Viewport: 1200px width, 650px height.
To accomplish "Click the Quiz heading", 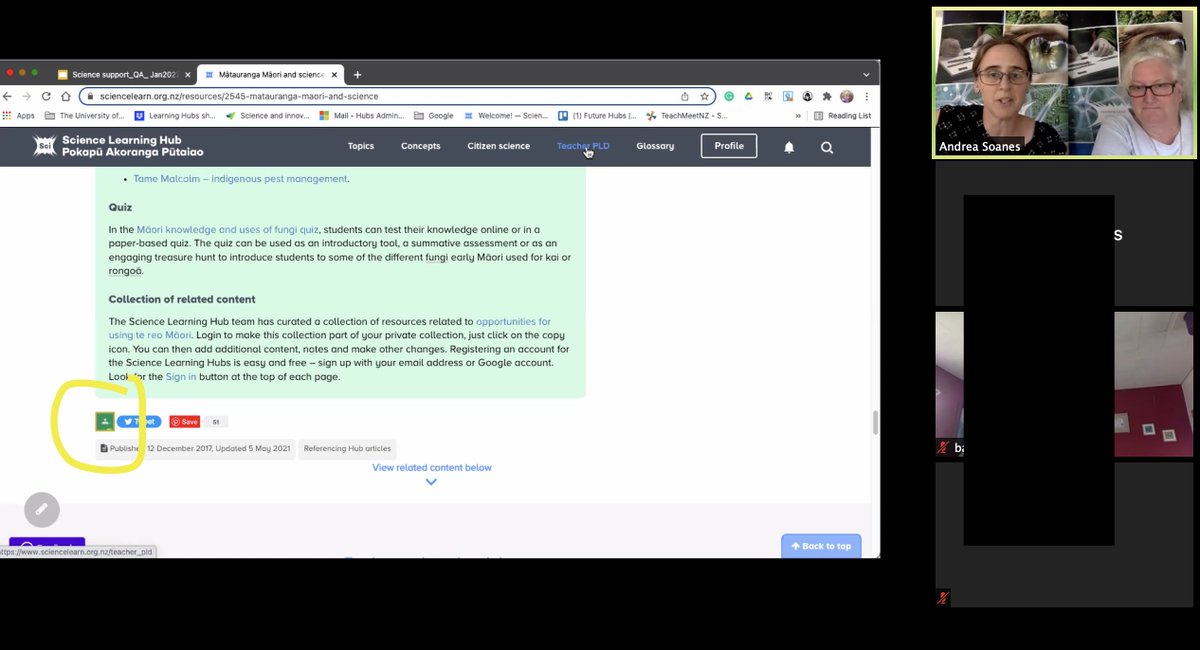I will (120, 208).
